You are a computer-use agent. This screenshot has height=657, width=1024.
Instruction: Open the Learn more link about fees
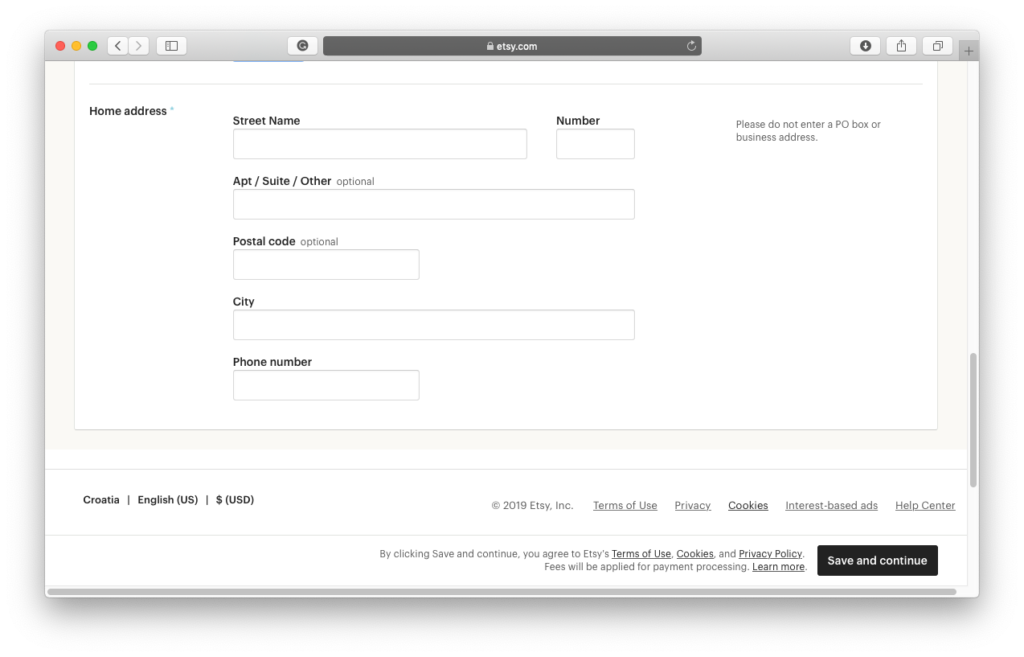point(778,567)
